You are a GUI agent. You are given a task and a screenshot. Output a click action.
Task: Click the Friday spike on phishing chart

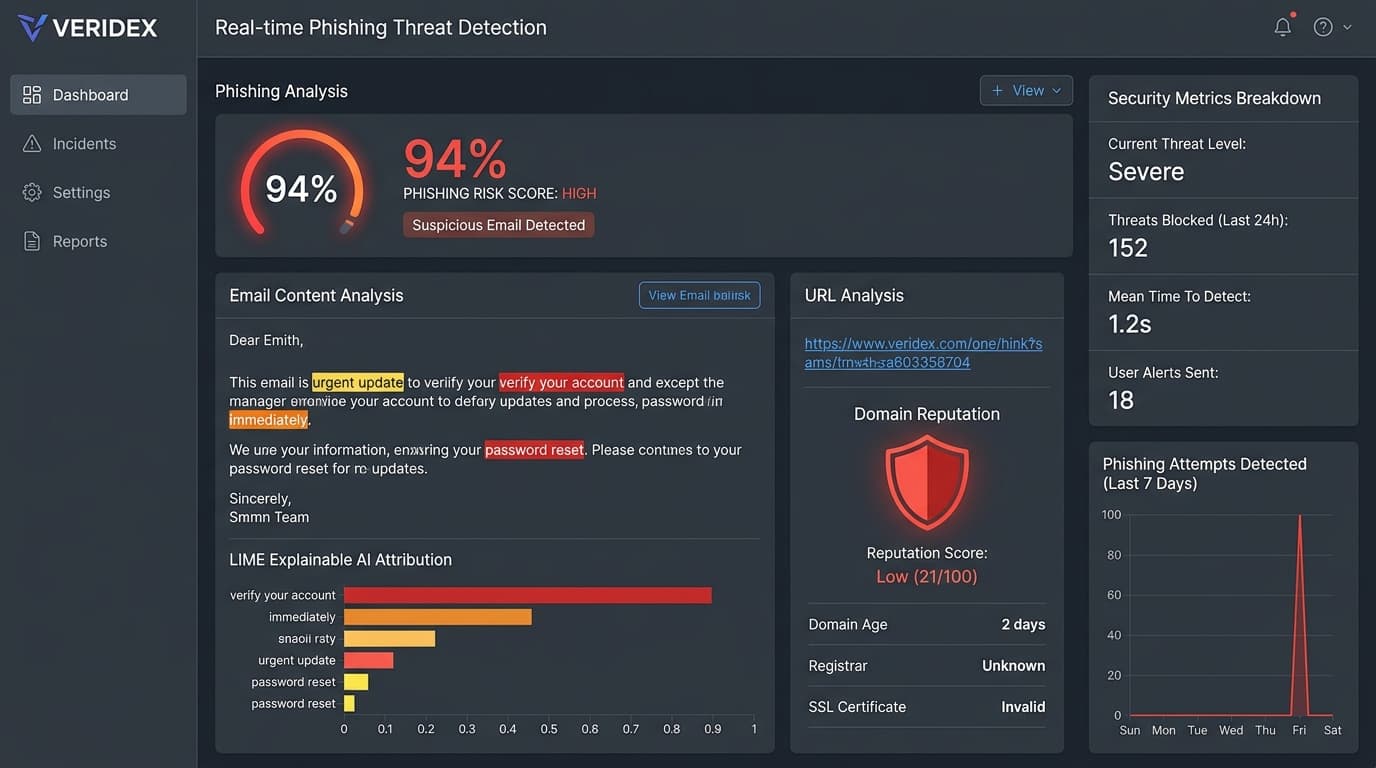[x=1299, y=615]
